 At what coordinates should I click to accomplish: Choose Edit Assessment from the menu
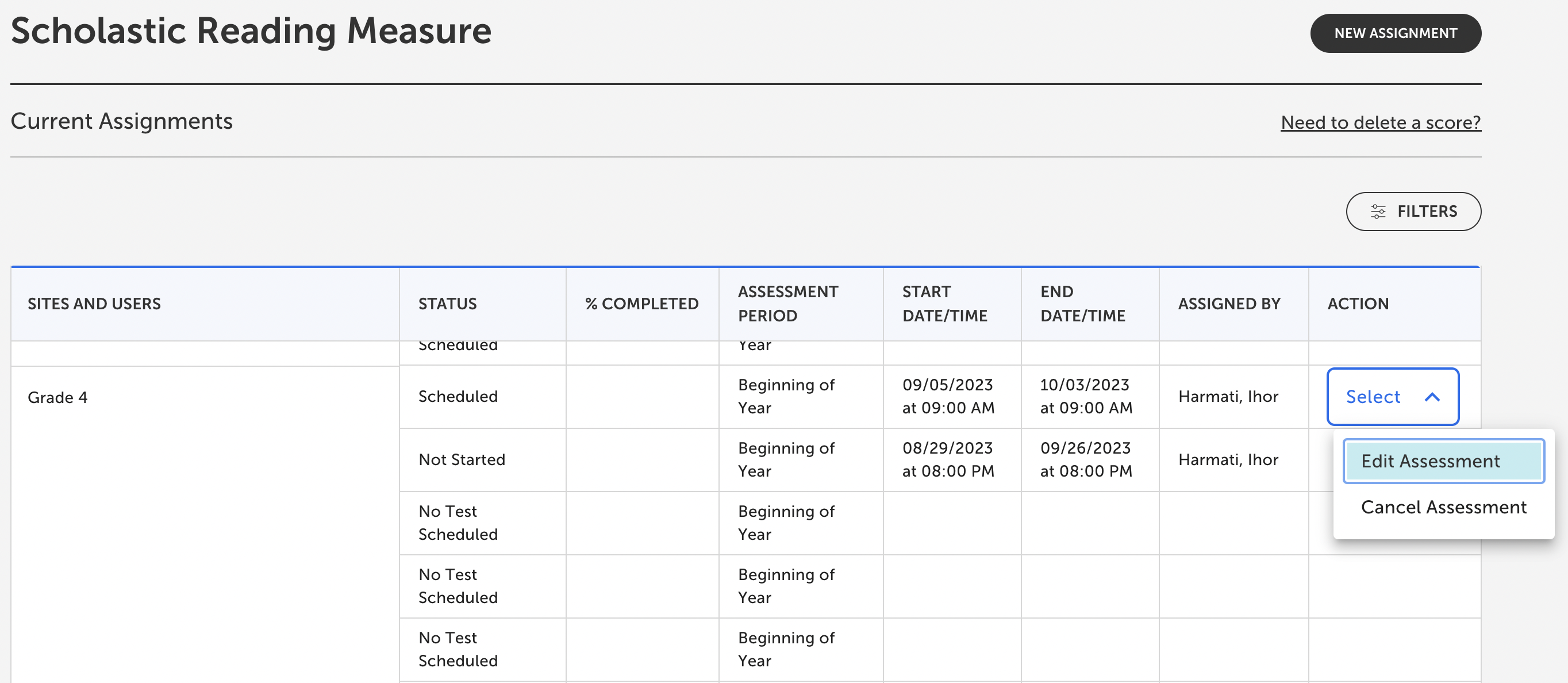coord(1443,461)
